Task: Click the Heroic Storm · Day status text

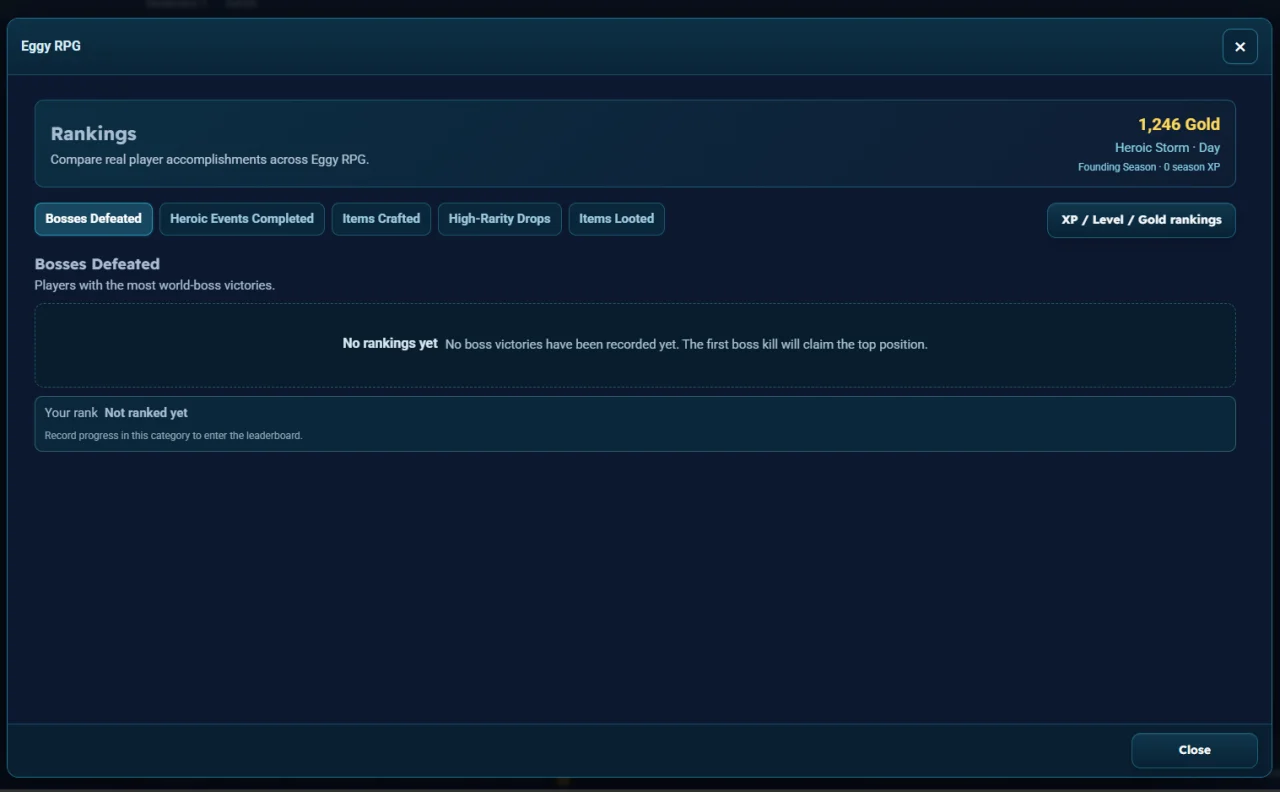Action: [1167, 148]
